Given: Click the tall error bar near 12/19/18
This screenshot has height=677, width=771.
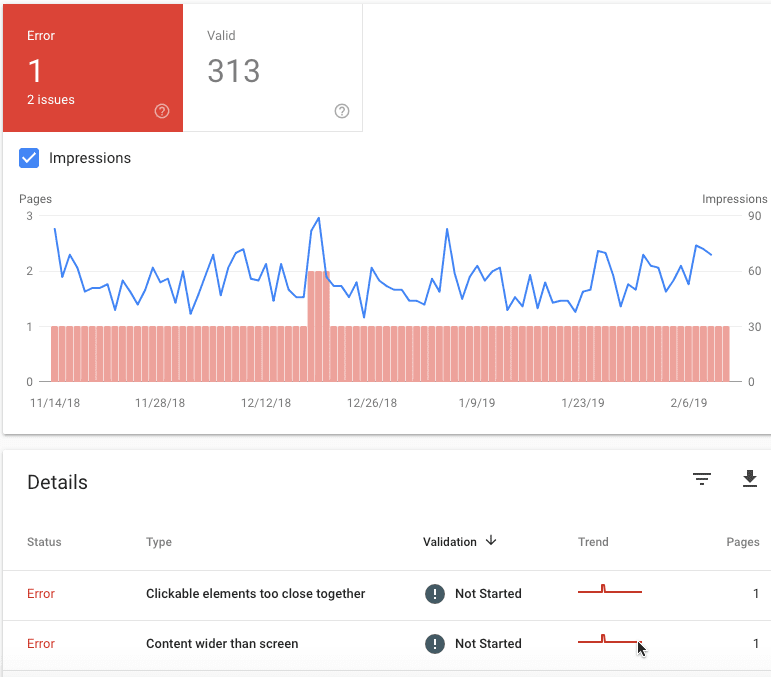Looking at the screenshot, I should pyautogui.click(x=319, y=326).
